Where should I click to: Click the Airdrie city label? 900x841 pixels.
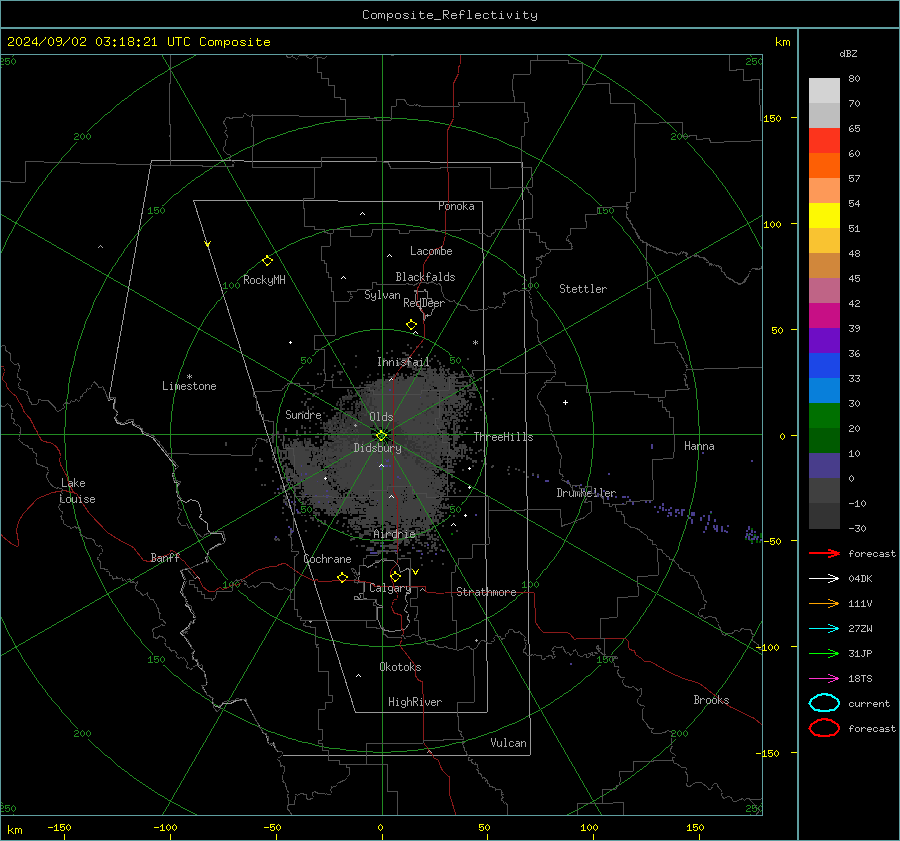(394, 534)
